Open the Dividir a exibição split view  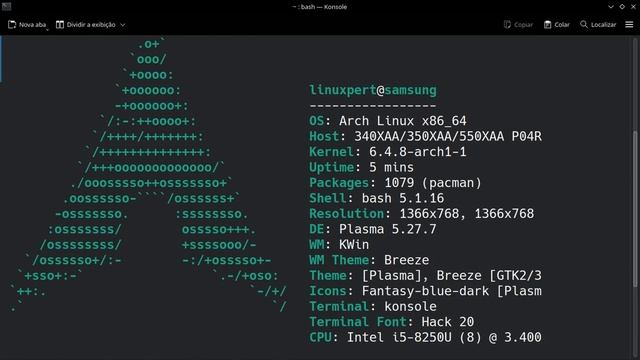[90, 24]
